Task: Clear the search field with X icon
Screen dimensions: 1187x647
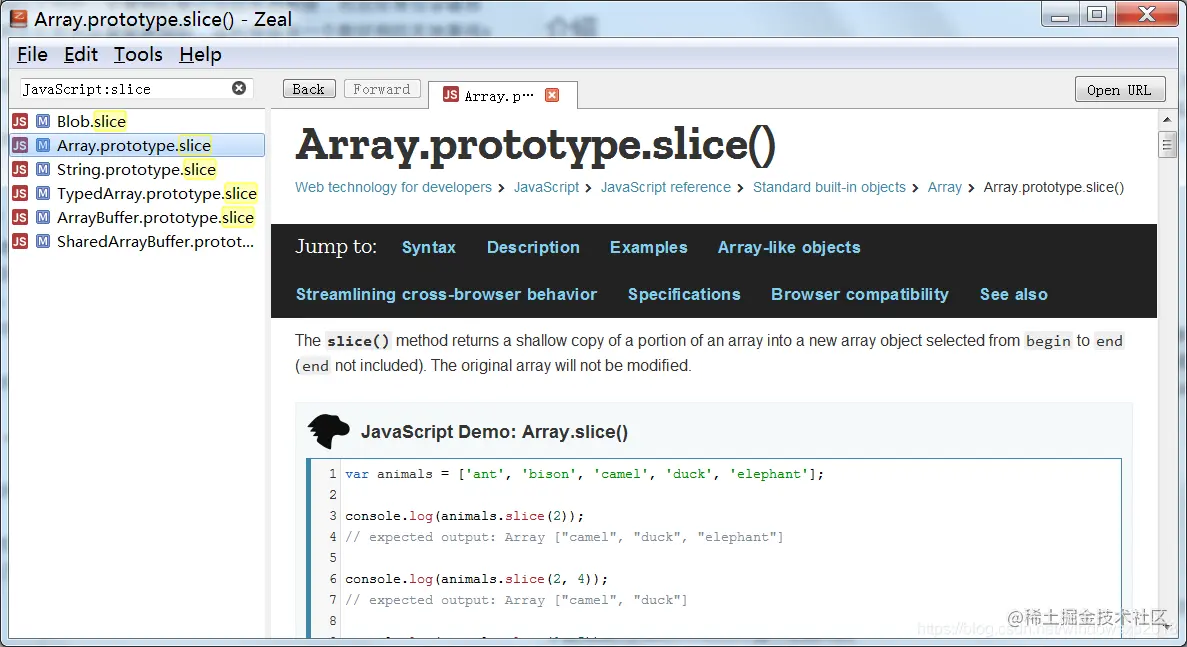Action: (x=239, y=89)
